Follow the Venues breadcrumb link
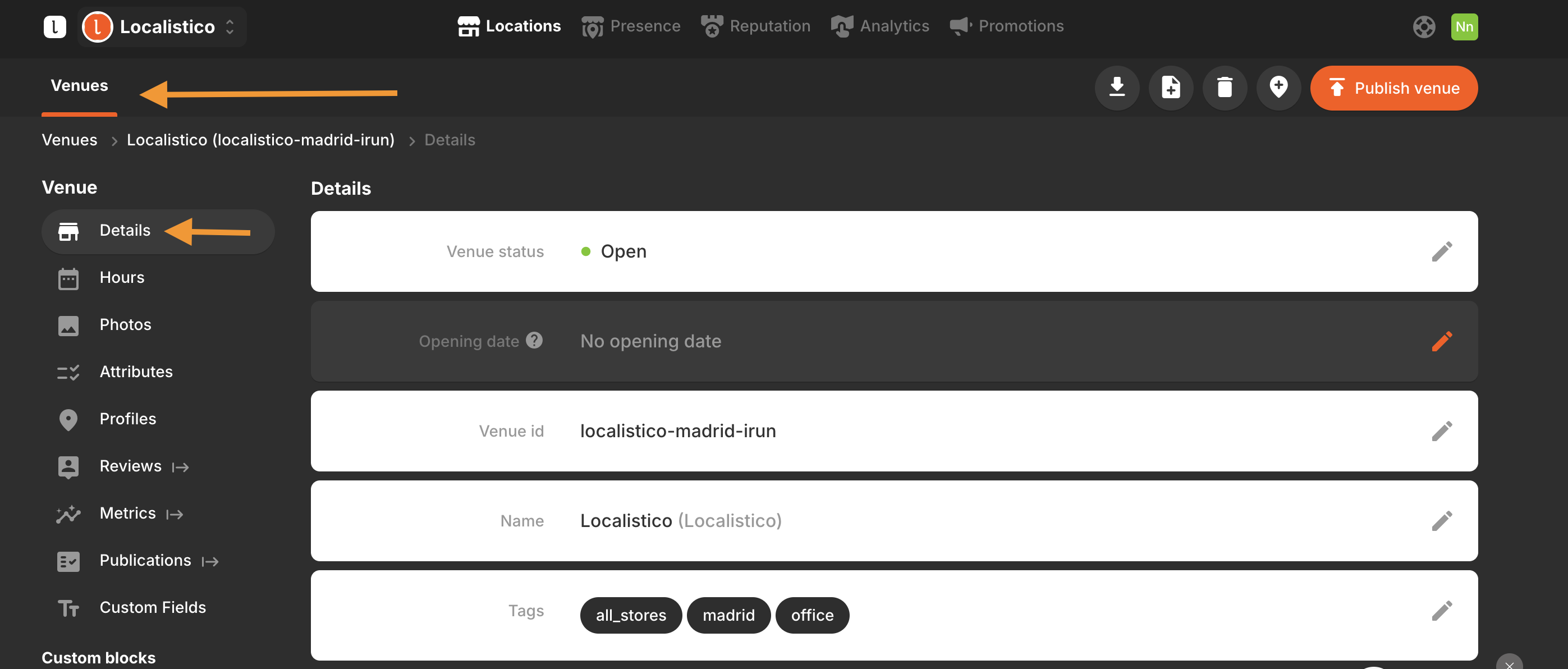1568x669 pixels. click(x=70, y=140)
